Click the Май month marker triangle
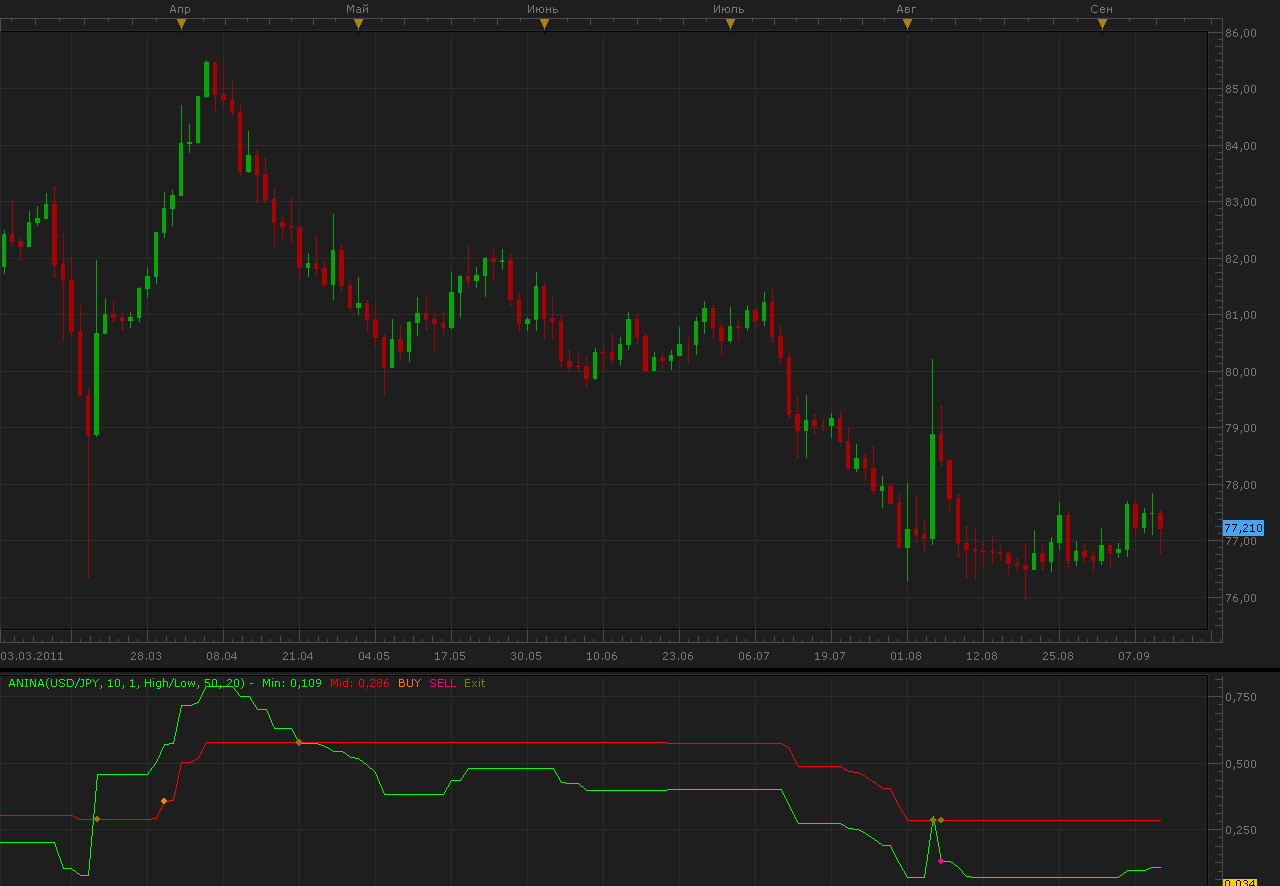 [x=358, y=24]
